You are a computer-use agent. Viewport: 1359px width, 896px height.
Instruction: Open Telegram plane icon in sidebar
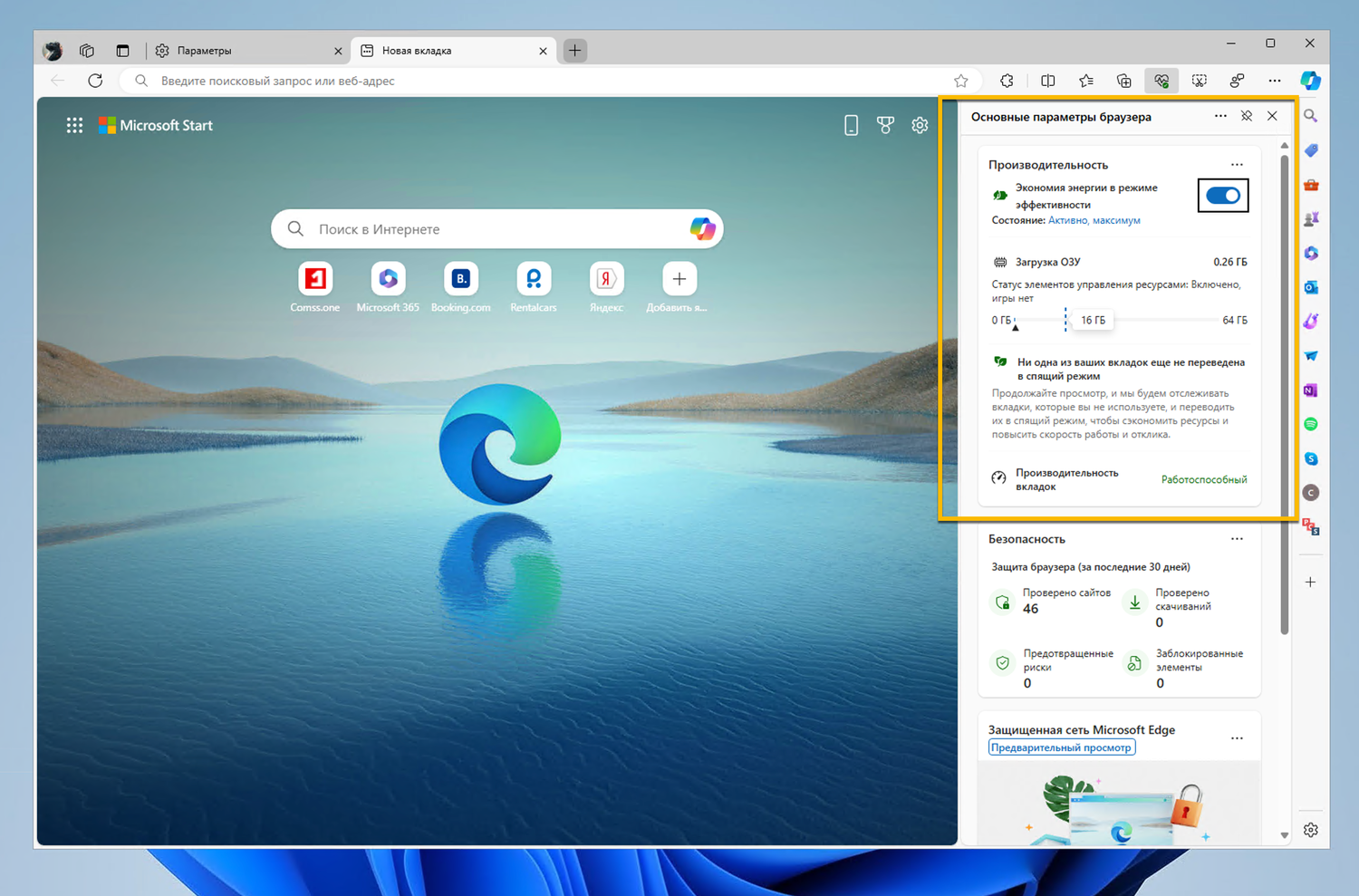pyautogui.click(x=1311, y=356)
